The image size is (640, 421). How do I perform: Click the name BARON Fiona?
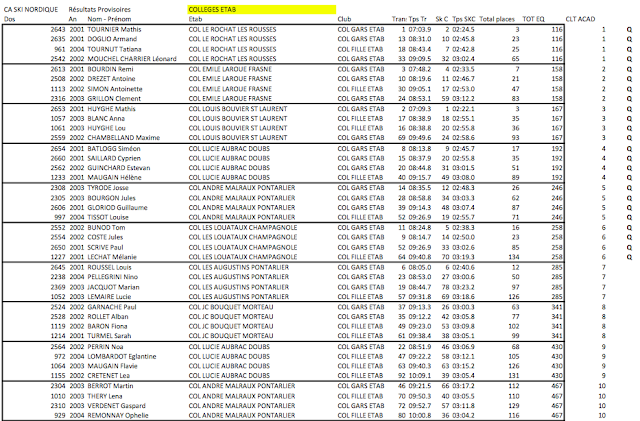pos(107,326)
